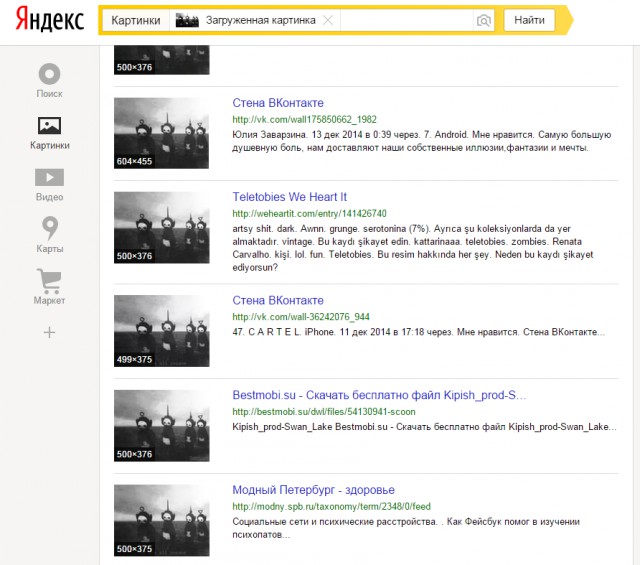
Task: Open weheartit.com/entry/141426740 URL link
Action: 309,213
